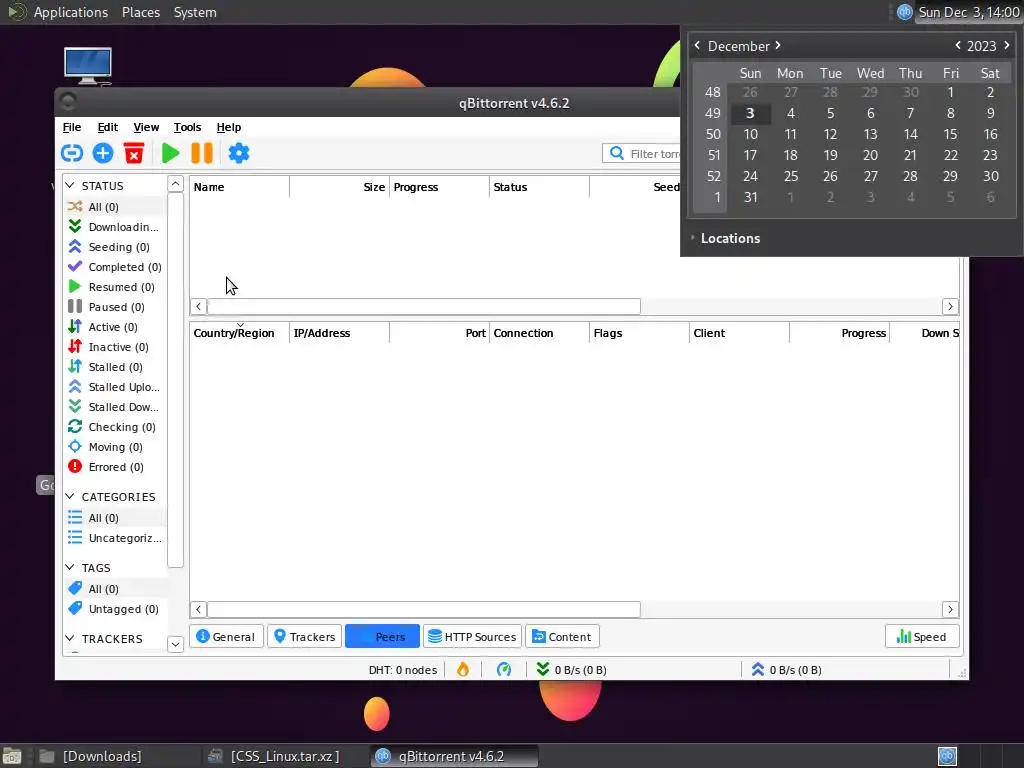Screen dimensions: 1024x768
Task: Click the Peers tab
Action: coord(382,637)
